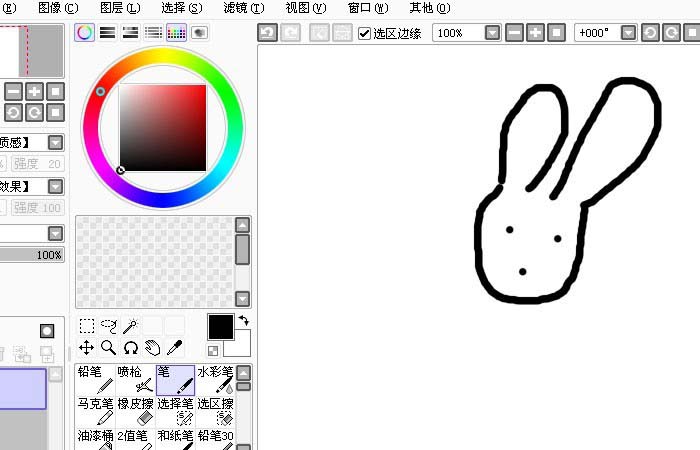Uncheck the 选区边缘 checkbox

point(364,33)
